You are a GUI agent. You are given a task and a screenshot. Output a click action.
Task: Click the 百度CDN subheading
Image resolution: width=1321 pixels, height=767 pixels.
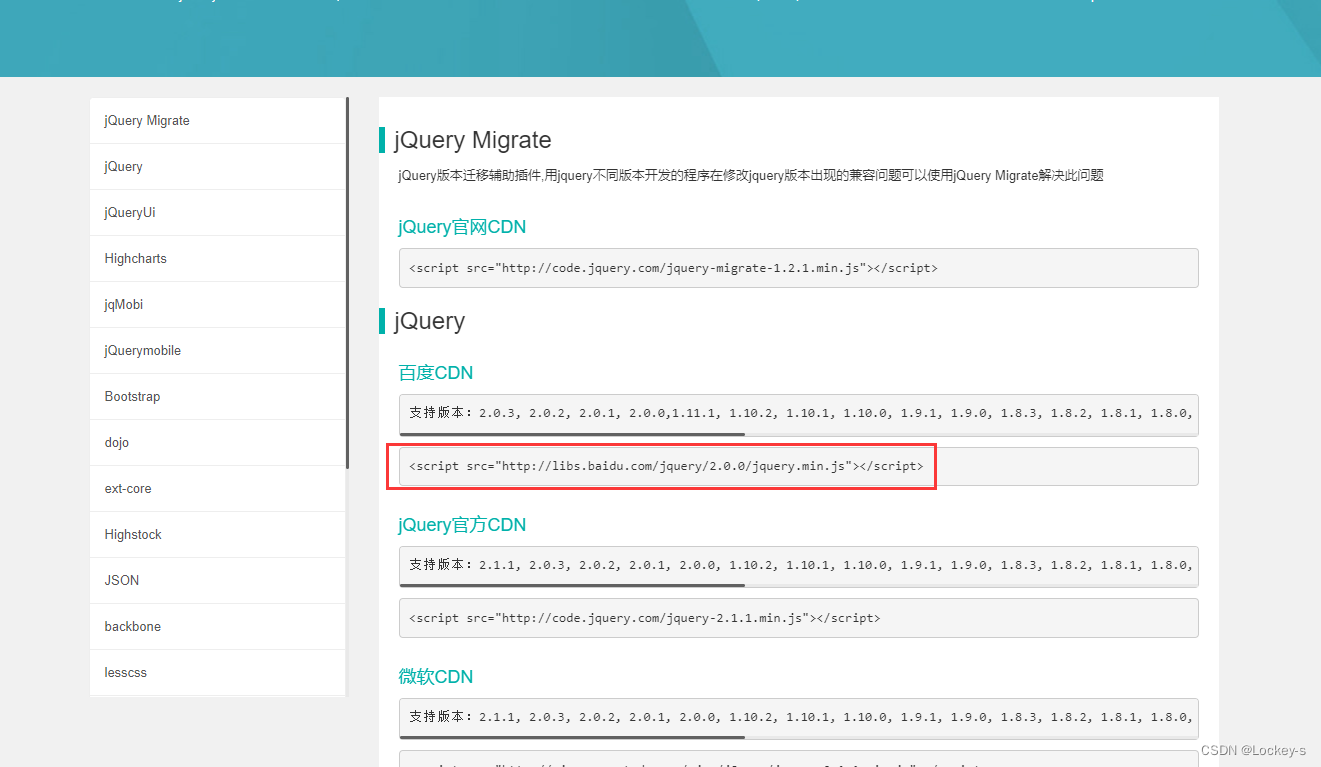point(436,373)
